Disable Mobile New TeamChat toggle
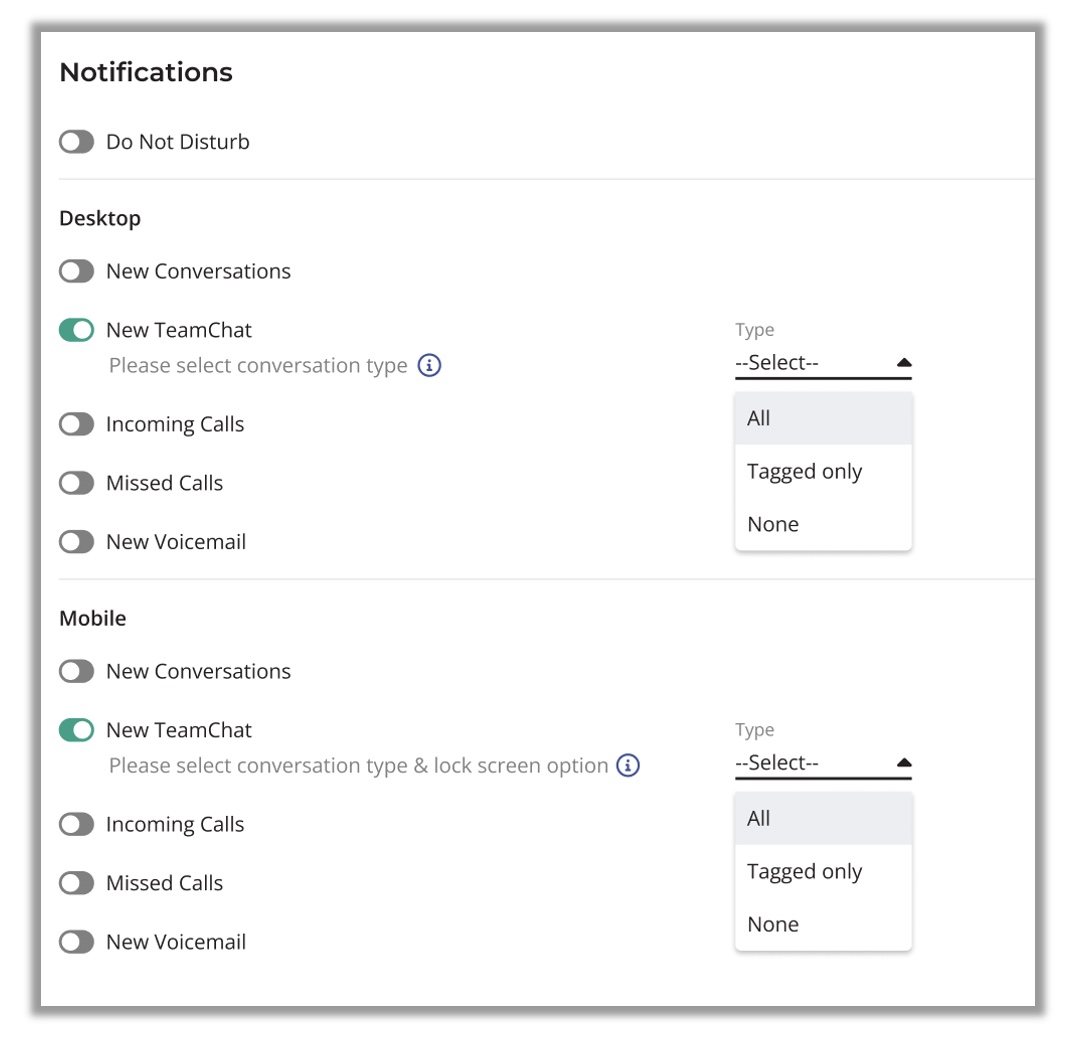 (x=77, y=730)
